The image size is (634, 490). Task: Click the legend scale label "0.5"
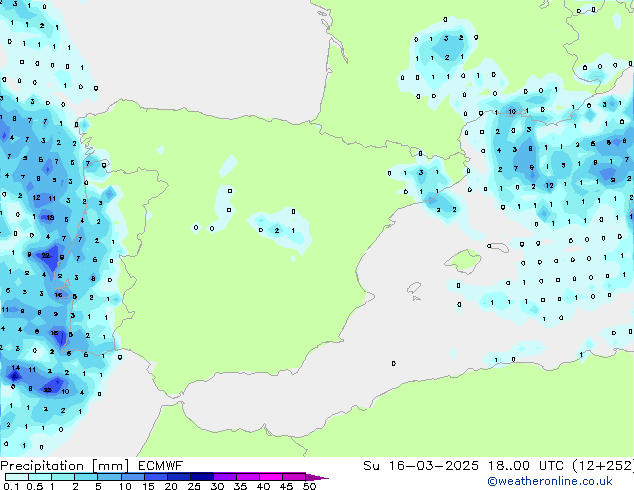pos(34,486)
